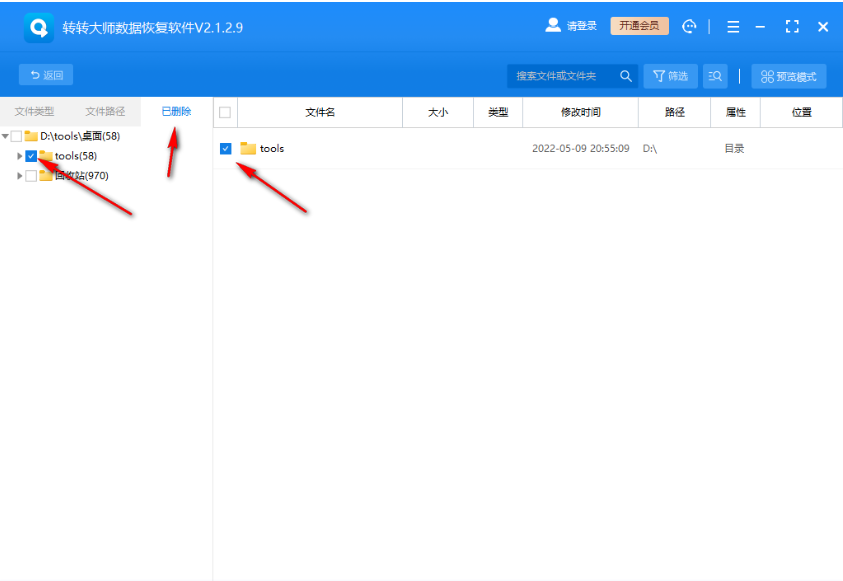Minimize the data recovery window
Viewport: 843px width, 581px height.
(x=760, y=27)
